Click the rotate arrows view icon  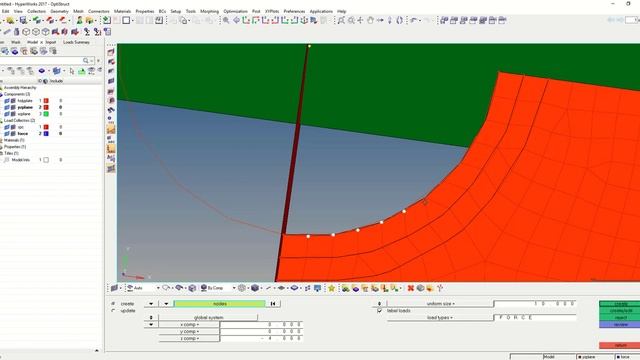click(400, 20)
